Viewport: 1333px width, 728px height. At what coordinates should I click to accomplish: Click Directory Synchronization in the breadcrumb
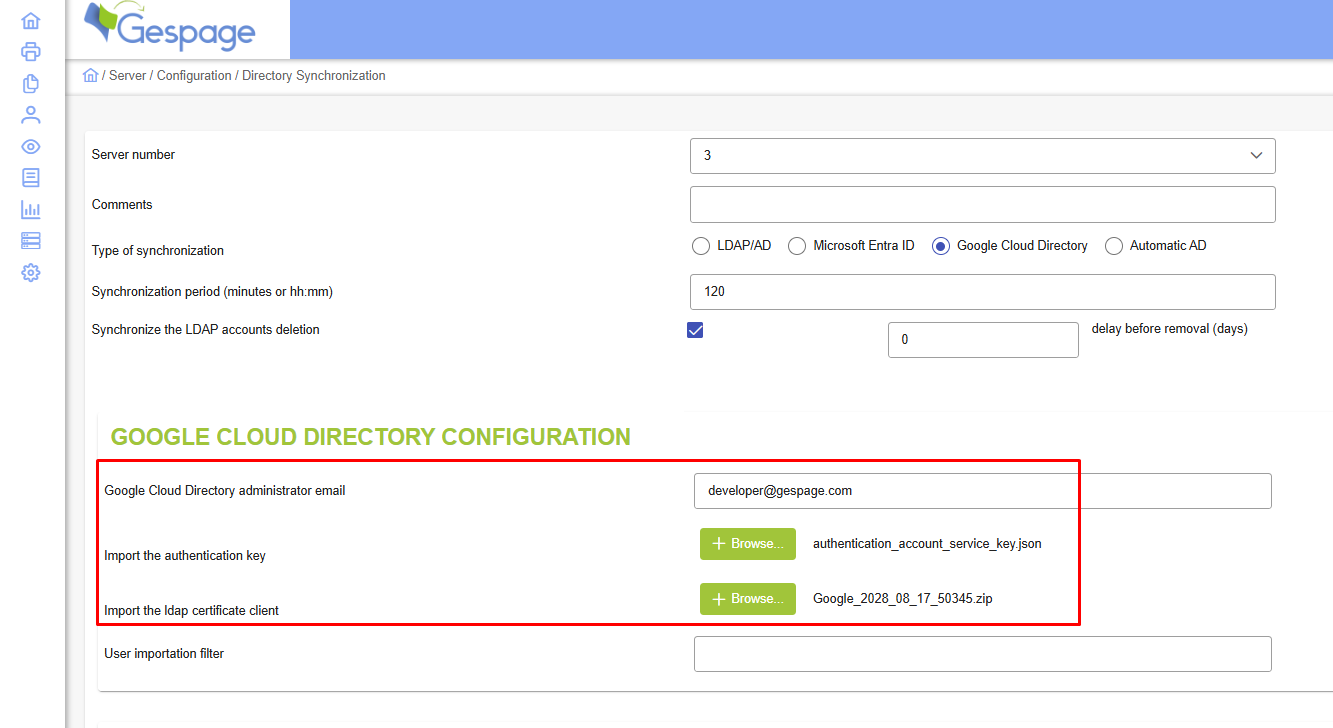coord(314,75)
